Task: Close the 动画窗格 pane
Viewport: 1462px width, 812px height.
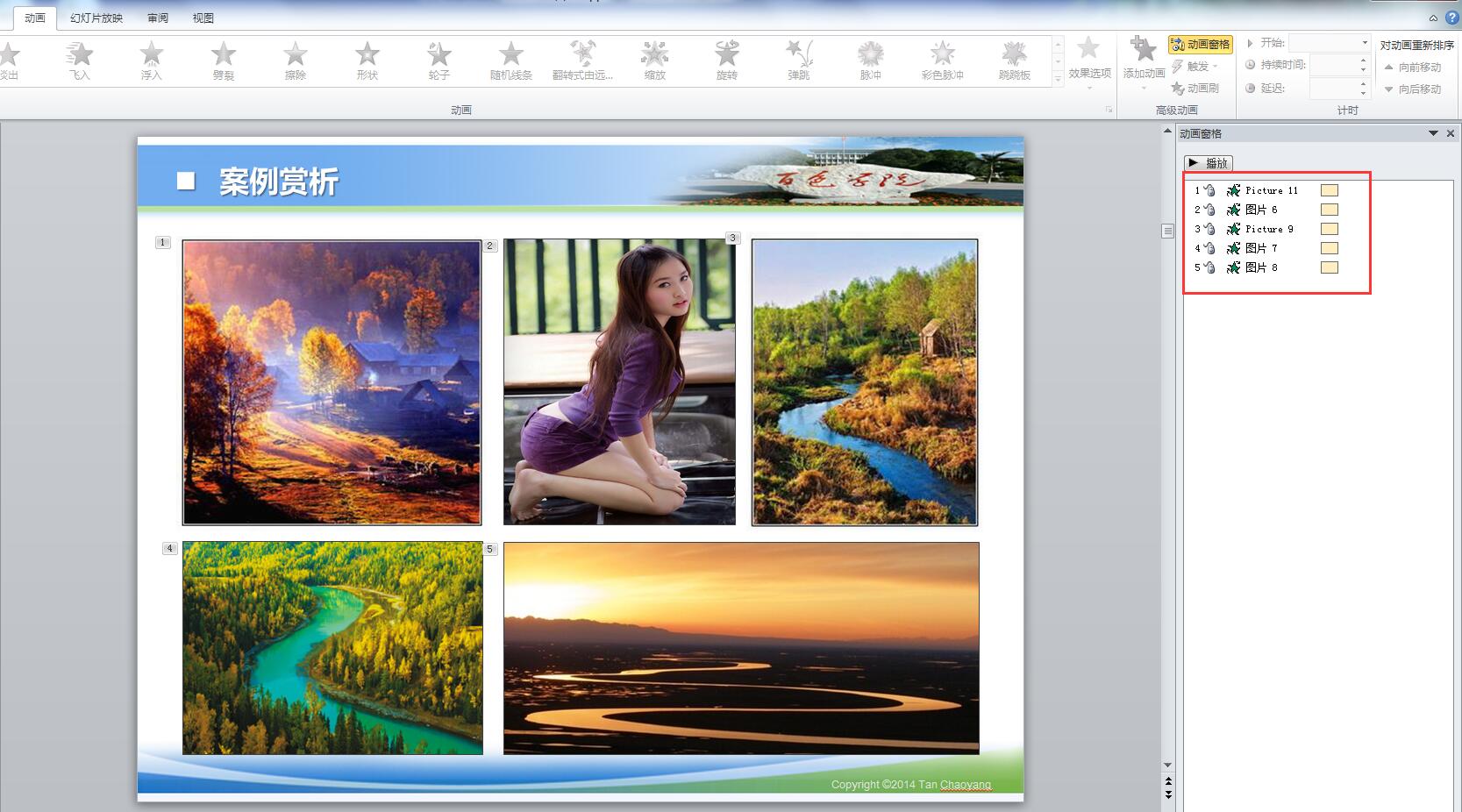Action: [1451, 133]
